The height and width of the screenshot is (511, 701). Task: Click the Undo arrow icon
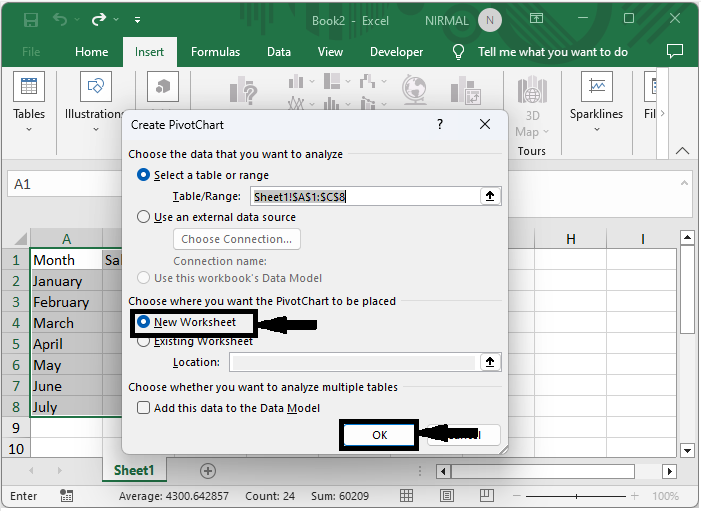pos(59,19)
